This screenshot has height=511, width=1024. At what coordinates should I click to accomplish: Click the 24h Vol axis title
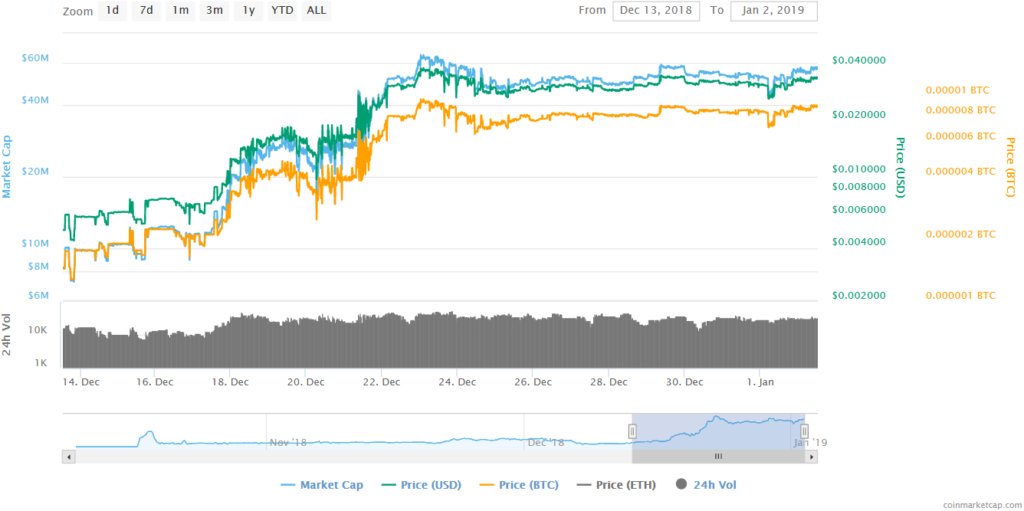pyautogui.click(x=7, y=335)
